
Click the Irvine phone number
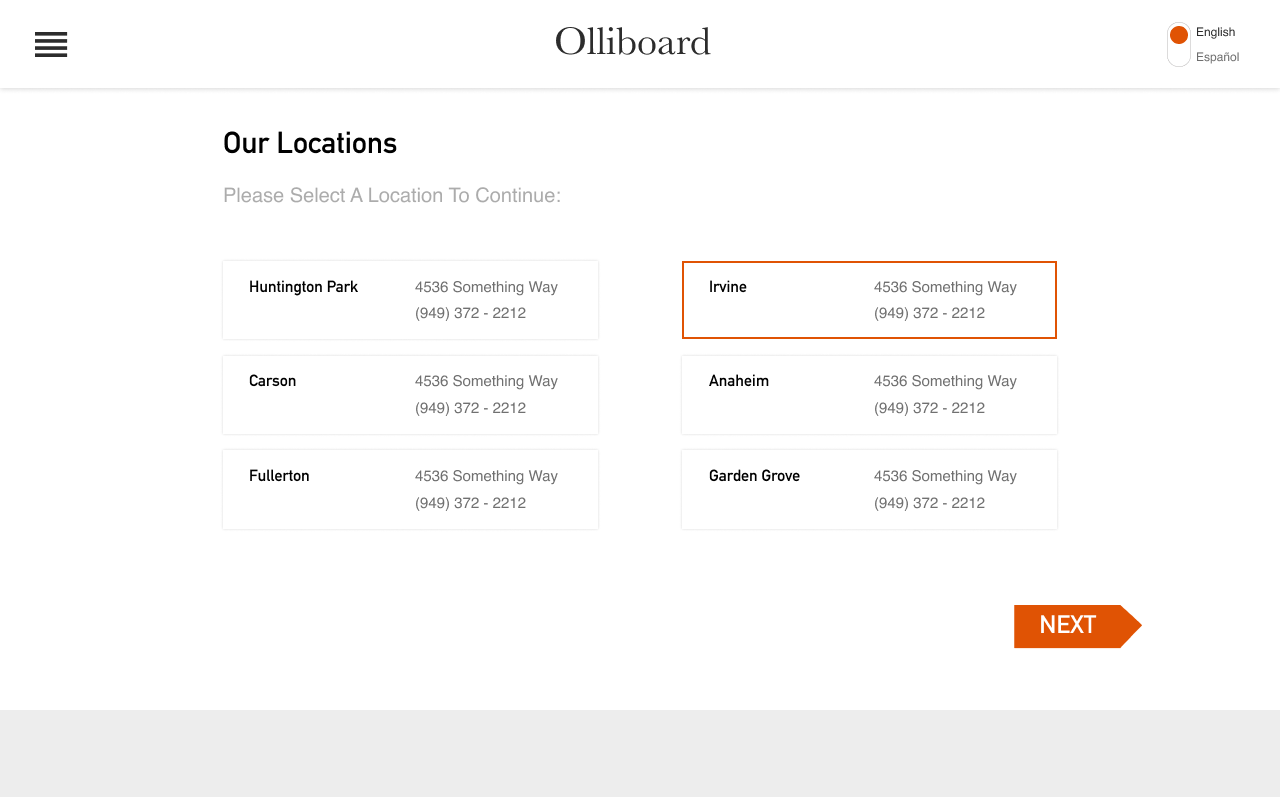coord(929,313)
